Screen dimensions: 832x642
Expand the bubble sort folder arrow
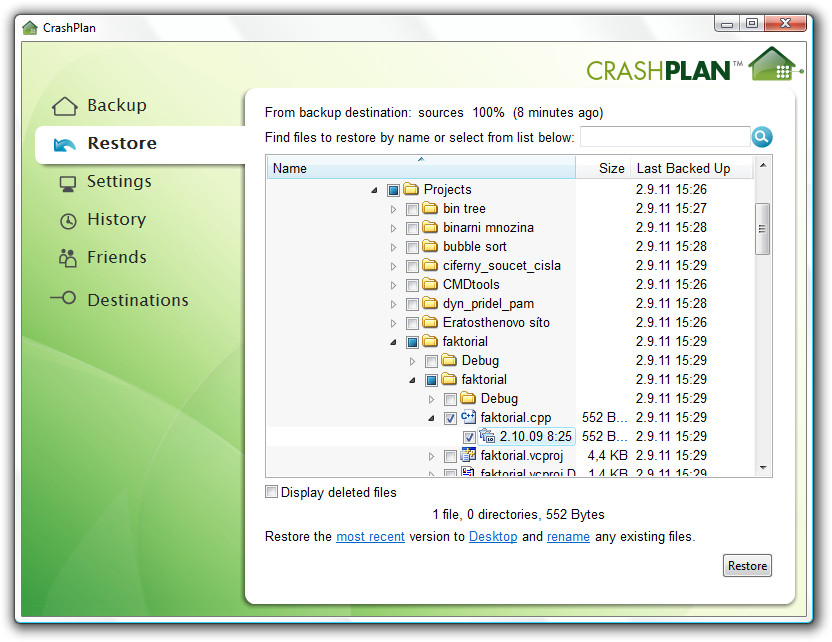click(x=393, y=247)
